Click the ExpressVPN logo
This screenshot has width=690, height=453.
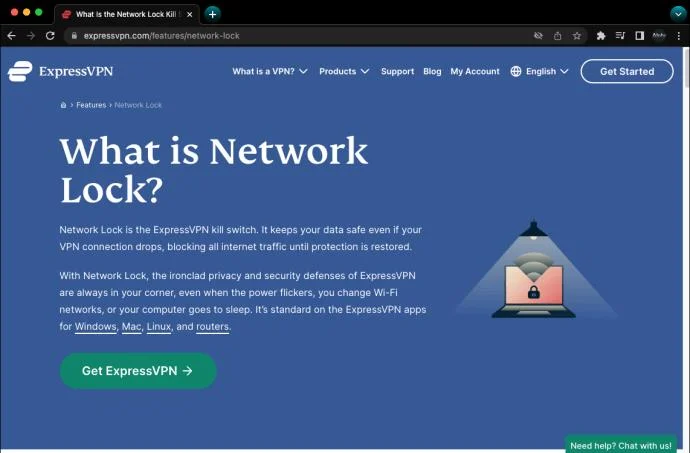point(61,71)
